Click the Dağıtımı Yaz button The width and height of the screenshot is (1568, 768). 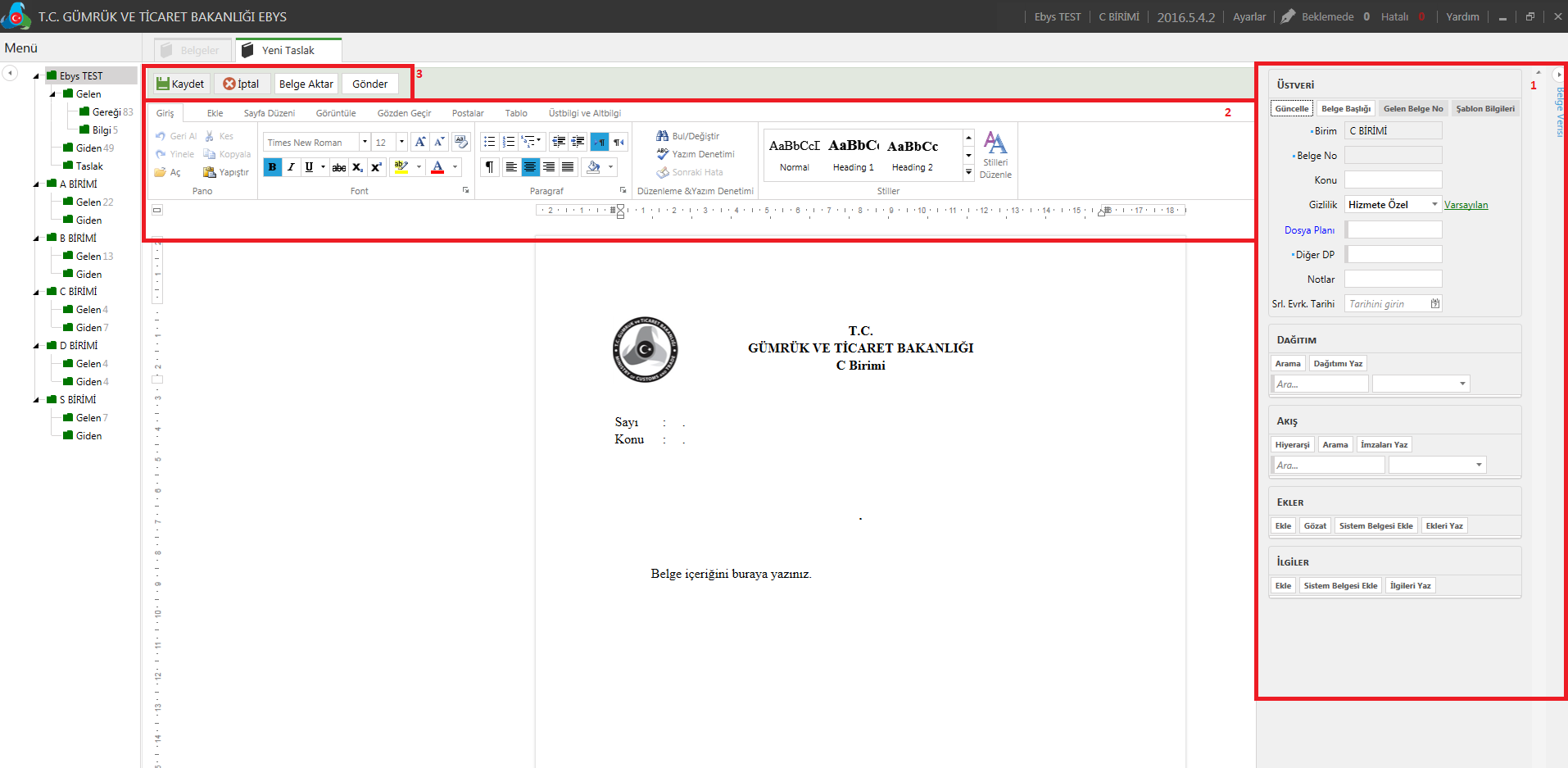click(x=1338, y=363)
